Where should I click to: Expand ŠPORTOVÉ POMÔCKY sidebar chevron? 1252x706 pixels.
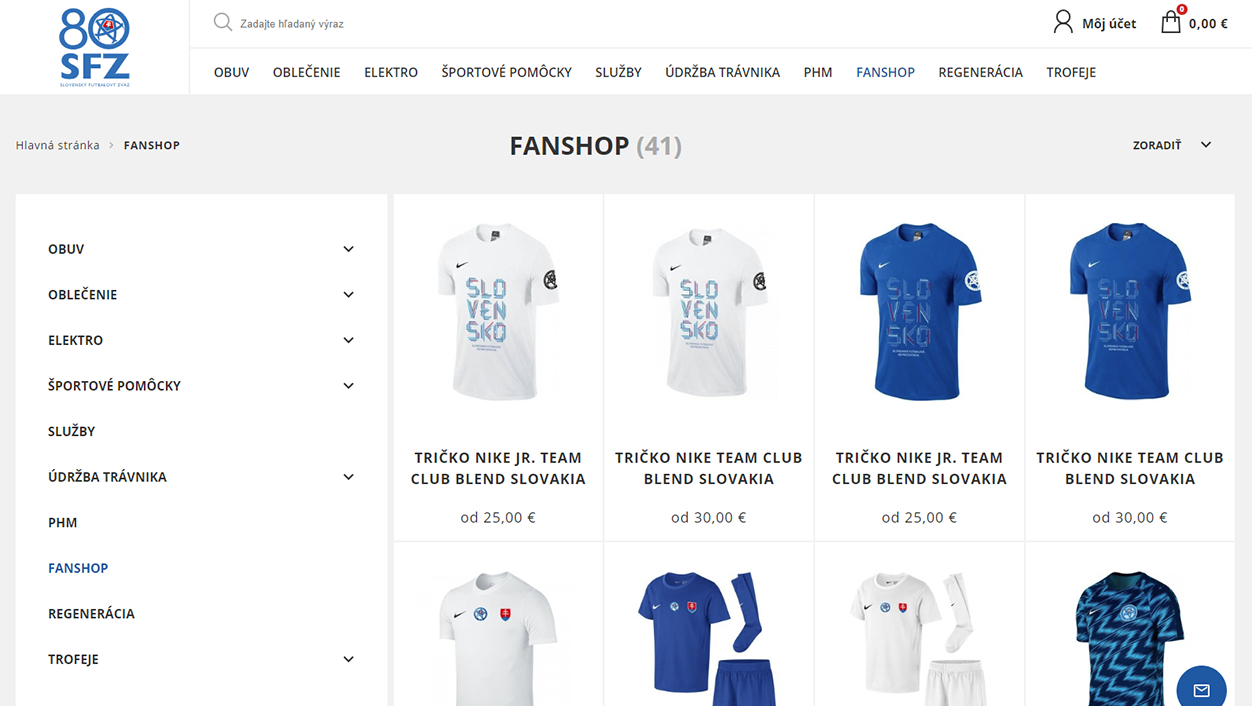(348, 386)
